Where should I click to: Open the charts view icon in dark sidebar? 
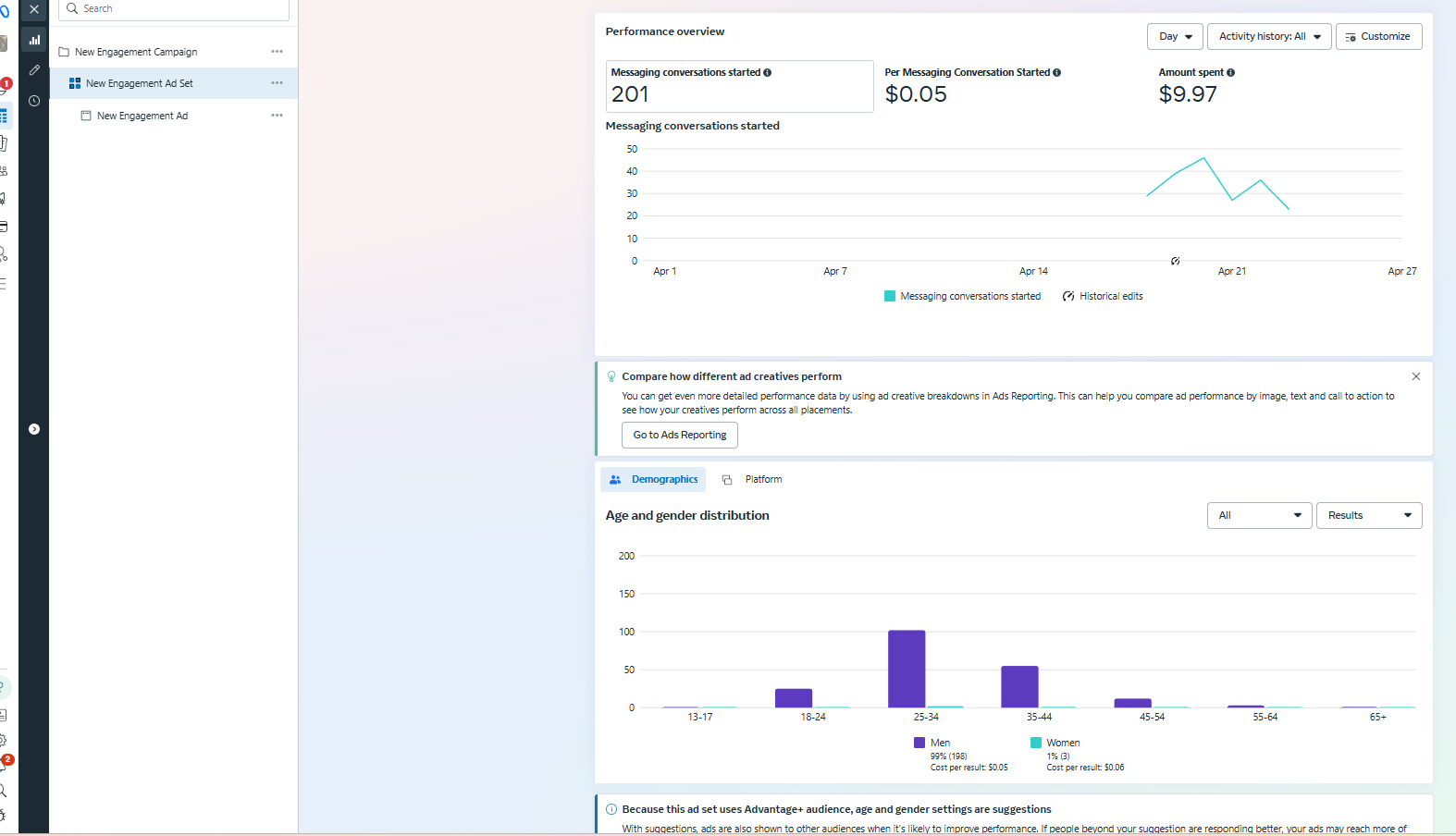pos(34,40)
